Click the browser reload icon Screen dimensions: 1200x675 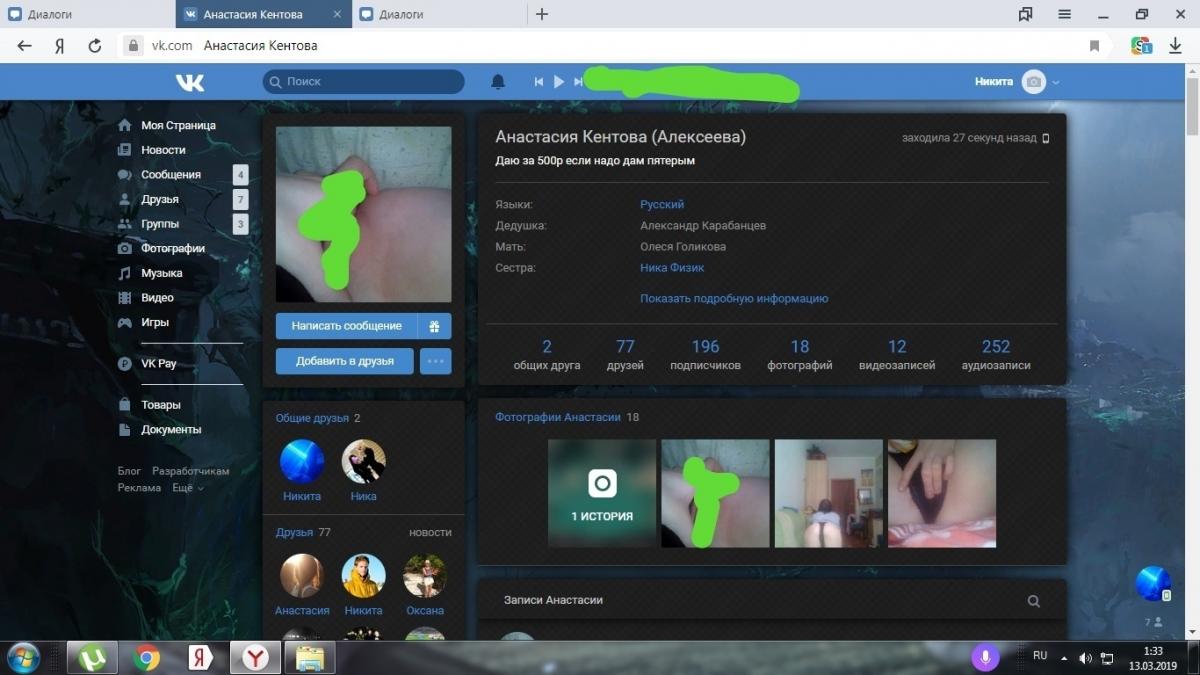[95, 46]
